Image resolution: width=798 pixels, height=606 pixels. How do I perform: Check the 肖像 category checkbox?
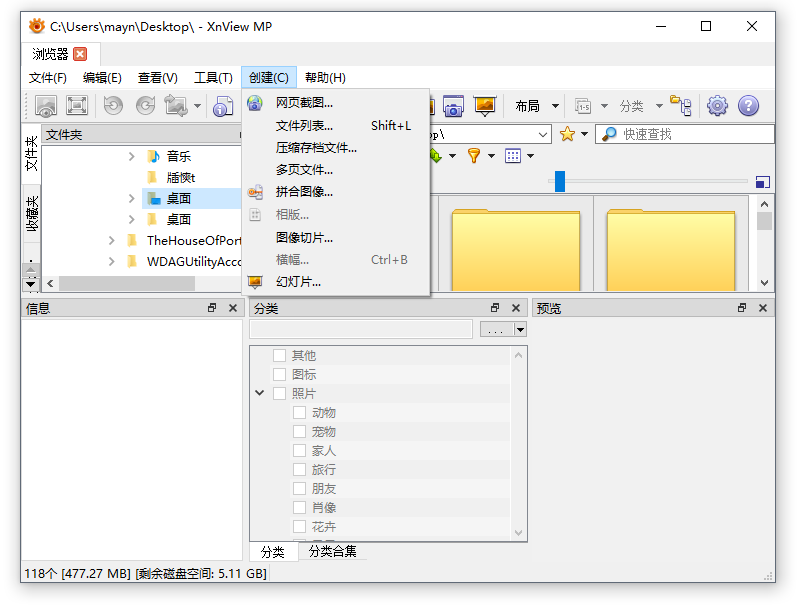tap(299, 507)
